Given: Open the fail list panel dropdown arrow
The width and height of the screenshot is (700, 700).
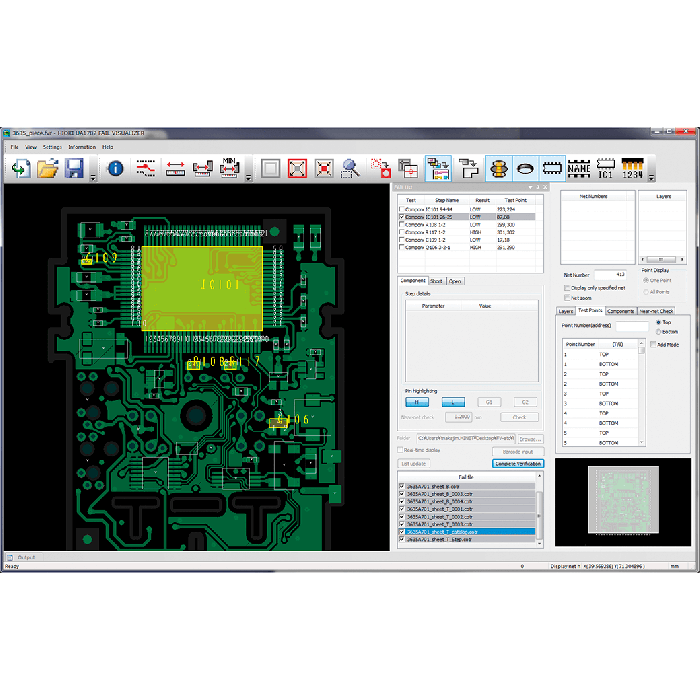Looking at the screenshot, I should click(x=530, y=188).
